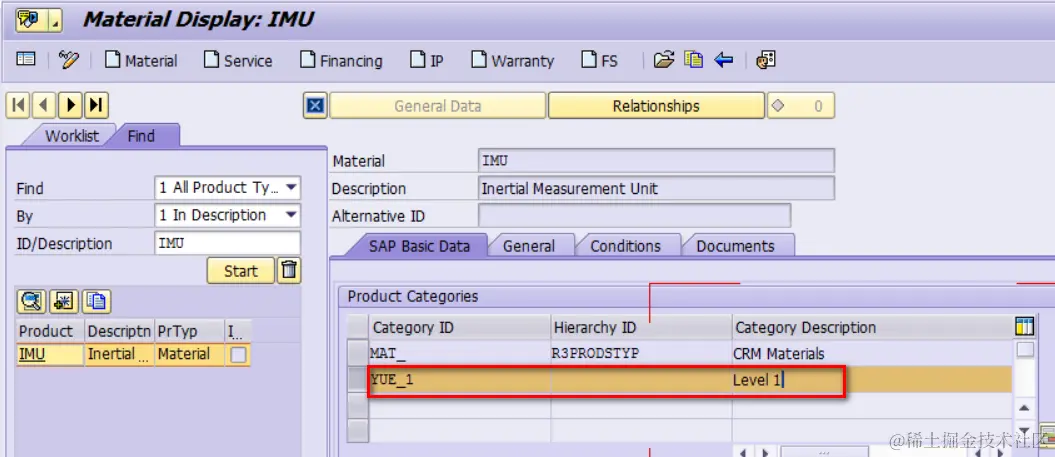The width and height of the screenshot is (1055, 457).
Task: Open the table column settings icon
Action: click(1023, 327)
